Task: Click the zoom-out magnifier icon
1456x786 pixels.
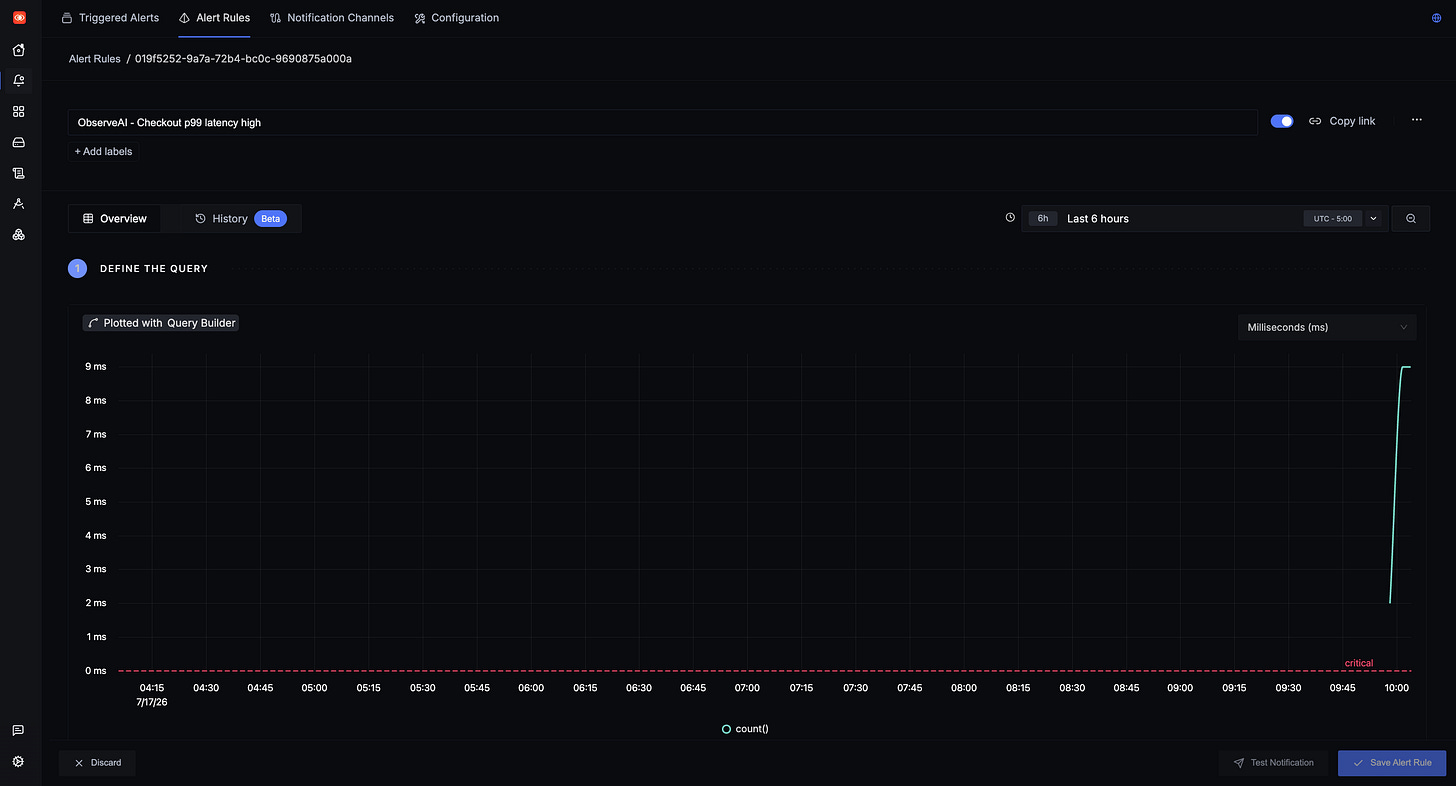Action: click(1411, 218)
